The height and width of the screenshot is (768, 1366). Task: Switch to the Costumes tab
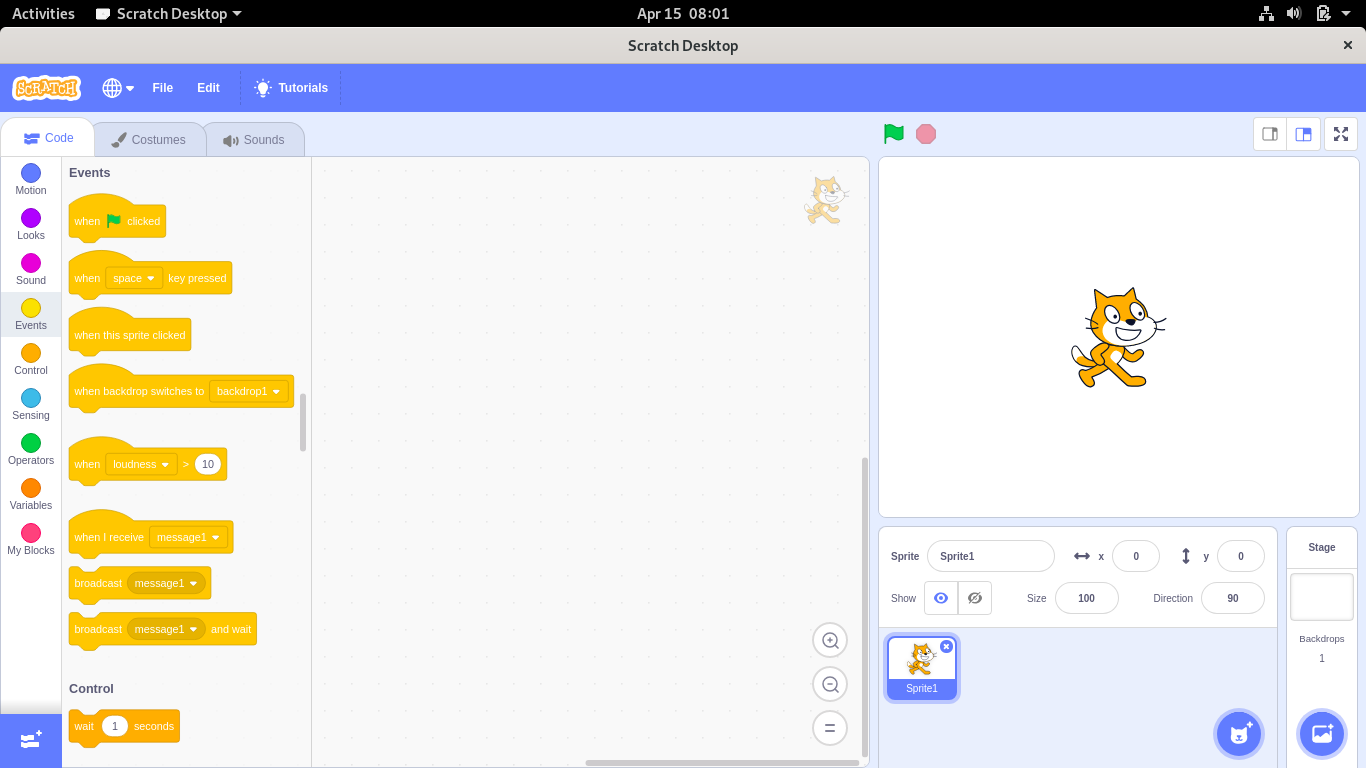pyautogui.click(x=148, y=140)
